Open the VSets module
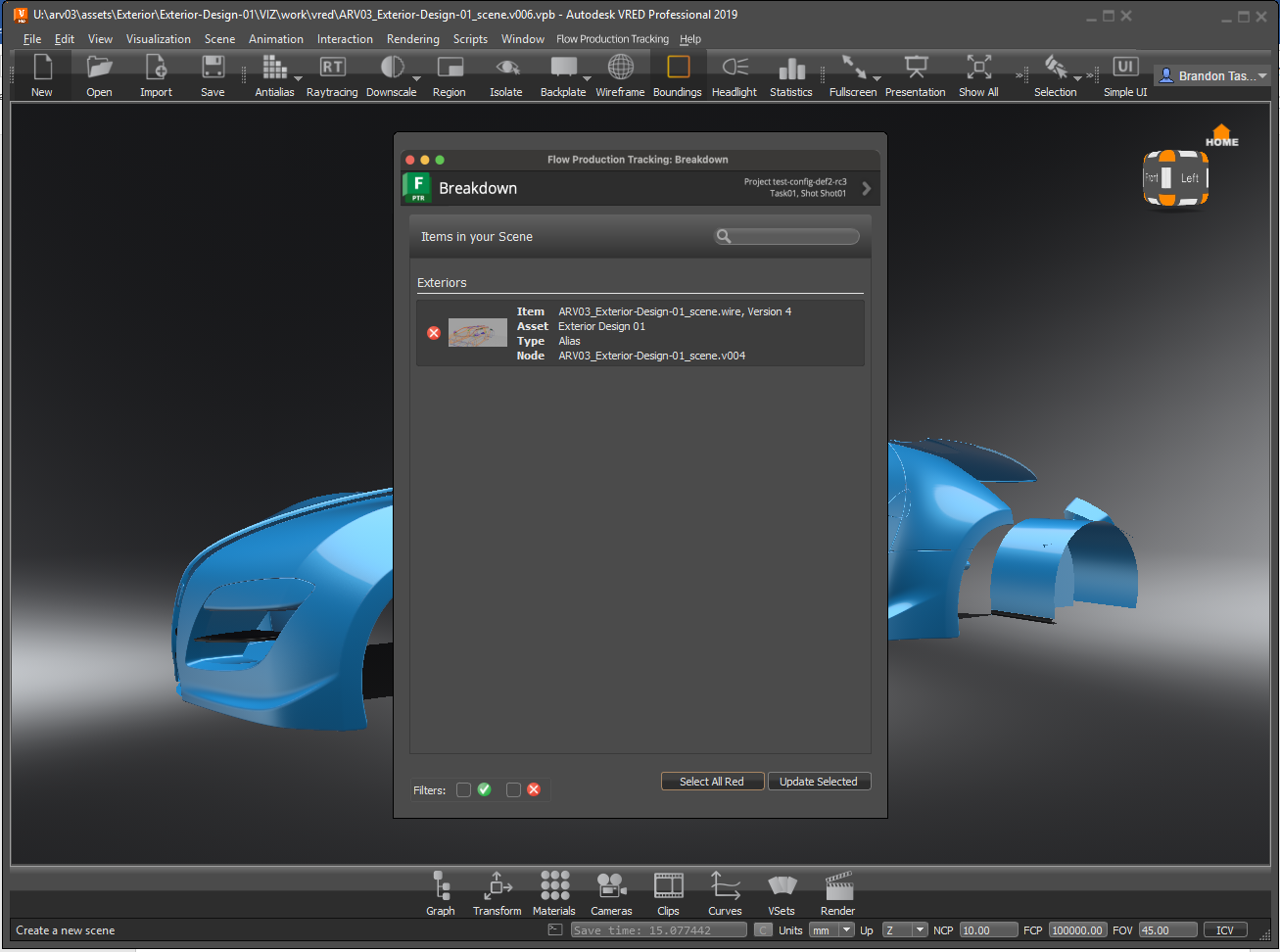This screenshot has height=952, width=1280. (782, 886)
